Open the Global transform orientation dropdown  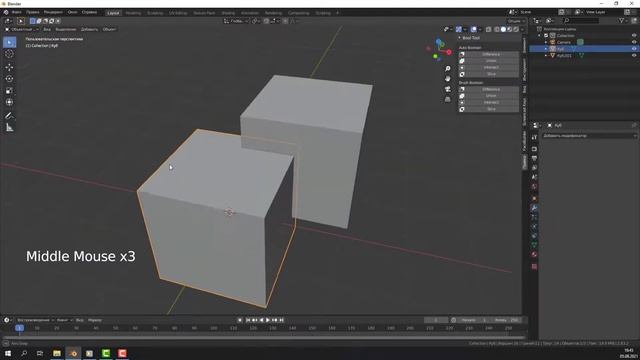coord(236,21)
